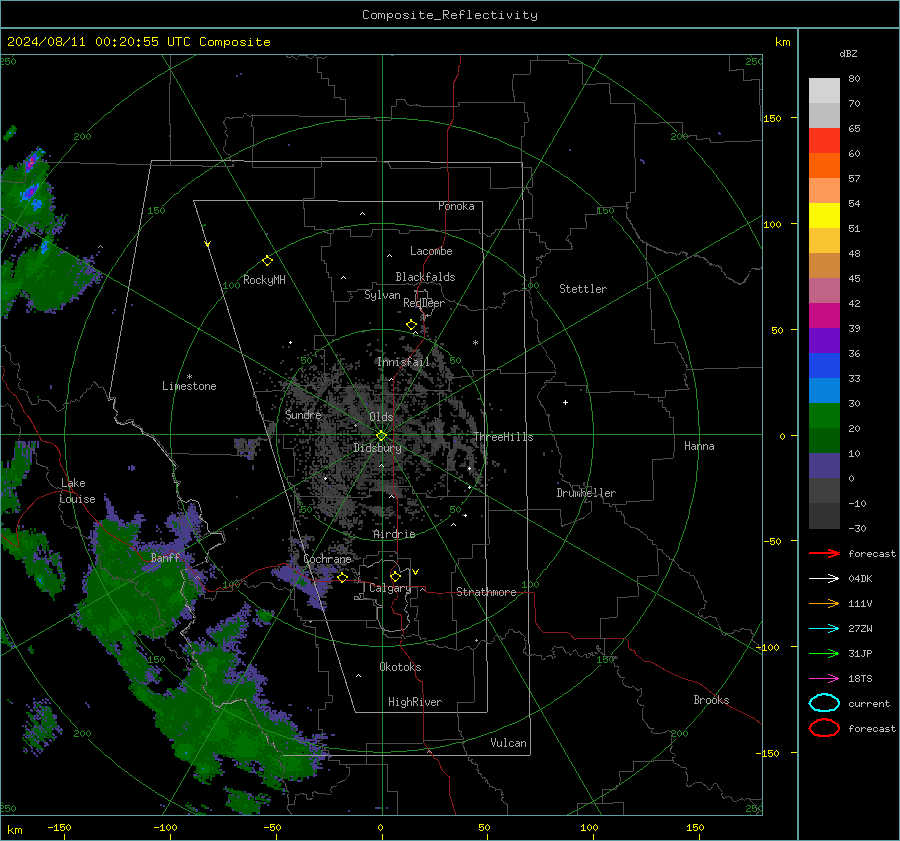Click the Olds city label
900x841 pixels.
[381, 417]
